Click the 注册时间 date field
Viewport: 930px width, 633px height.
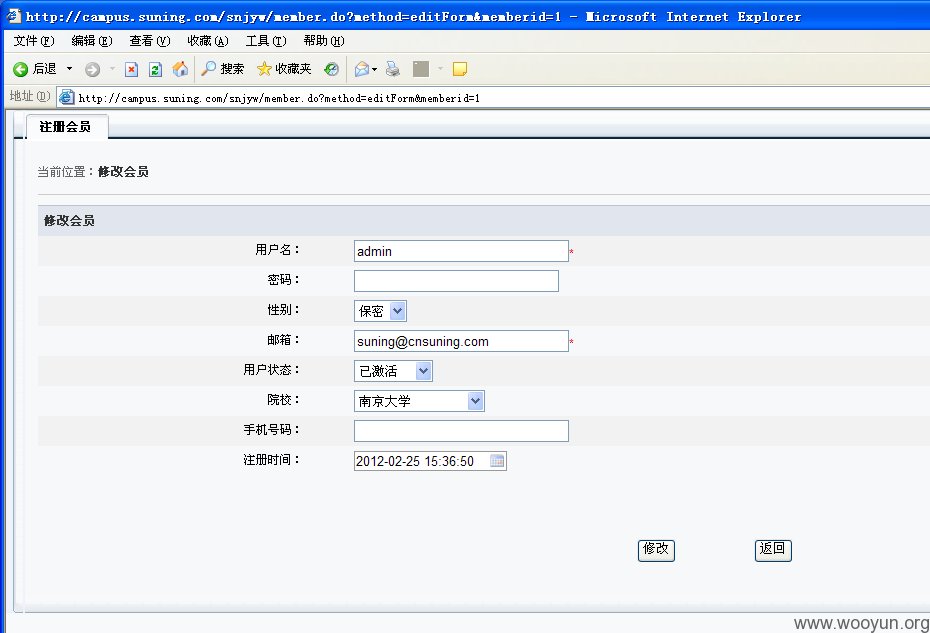pos(430,461)
